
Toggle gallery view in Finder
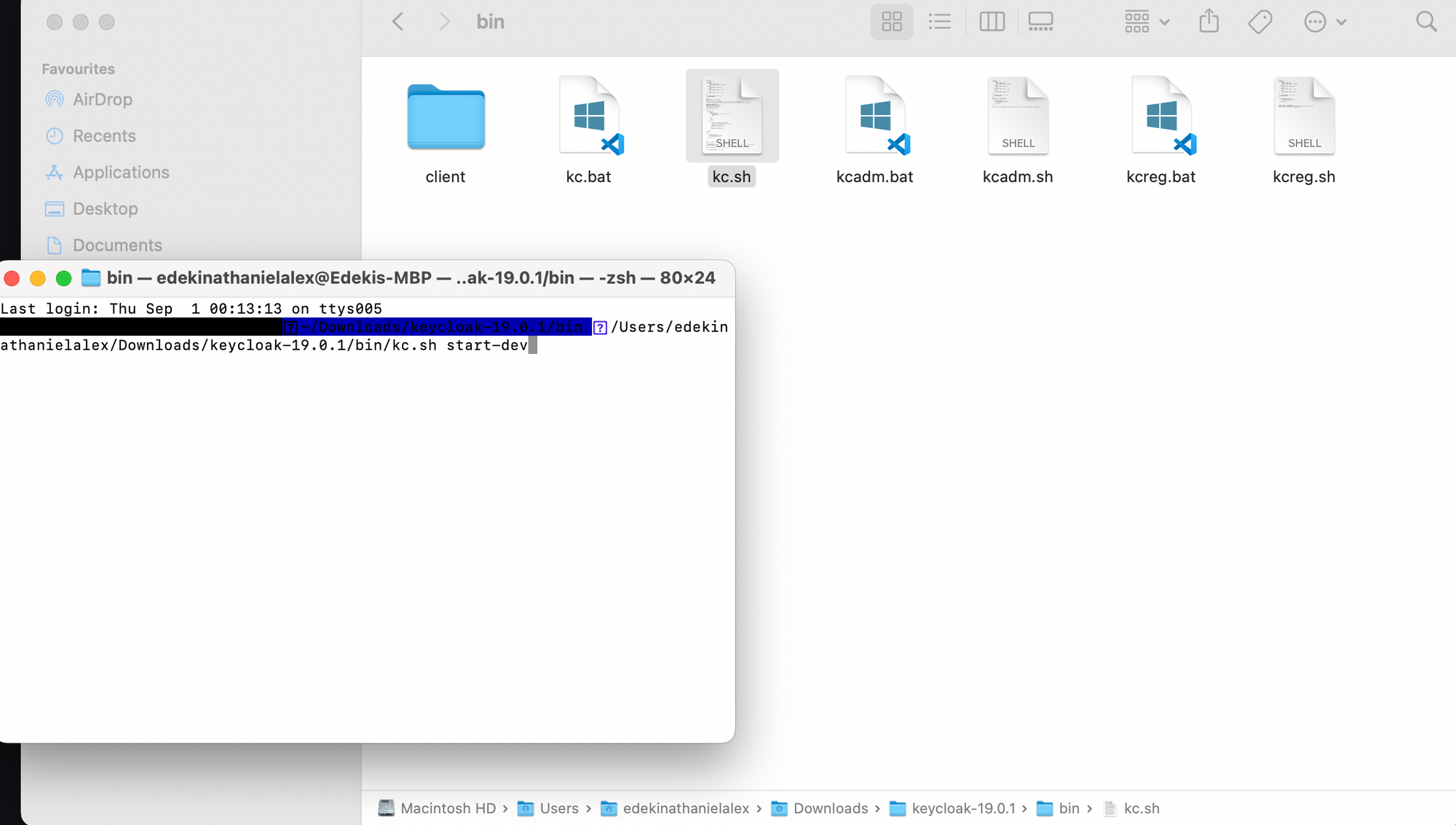click(x=1040, y=22)
